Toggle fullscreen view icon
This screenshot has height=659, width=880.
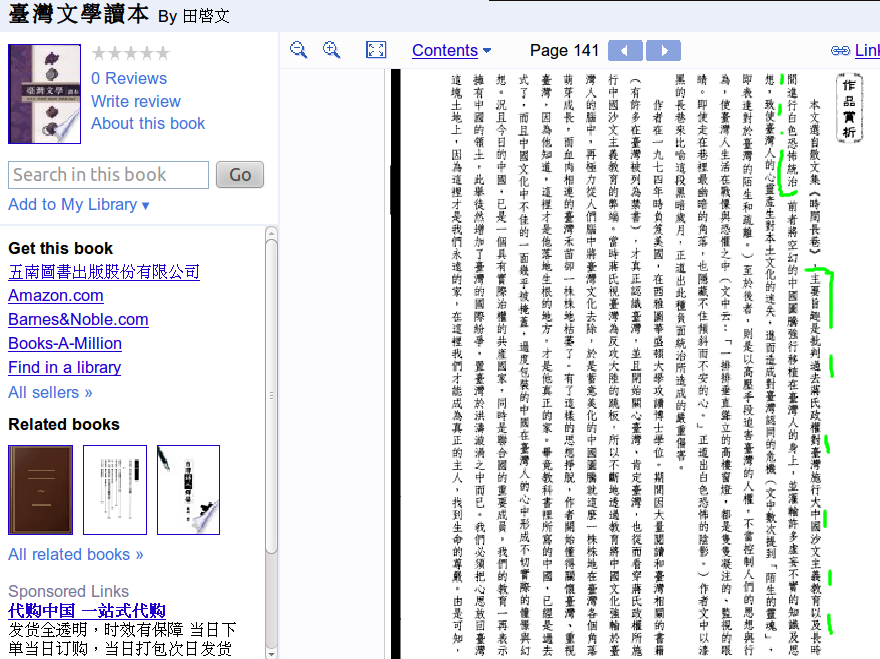tap(376, 50)
